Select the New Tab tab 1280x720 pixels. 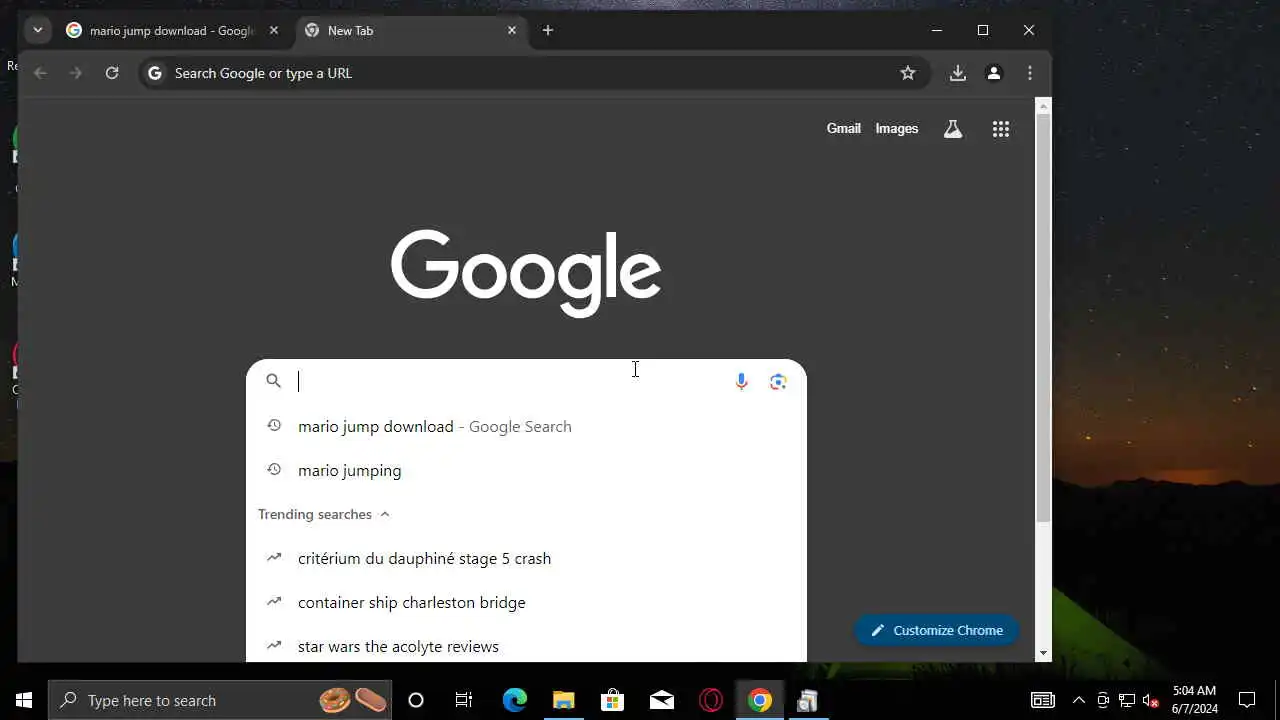(x=410, y=31)
